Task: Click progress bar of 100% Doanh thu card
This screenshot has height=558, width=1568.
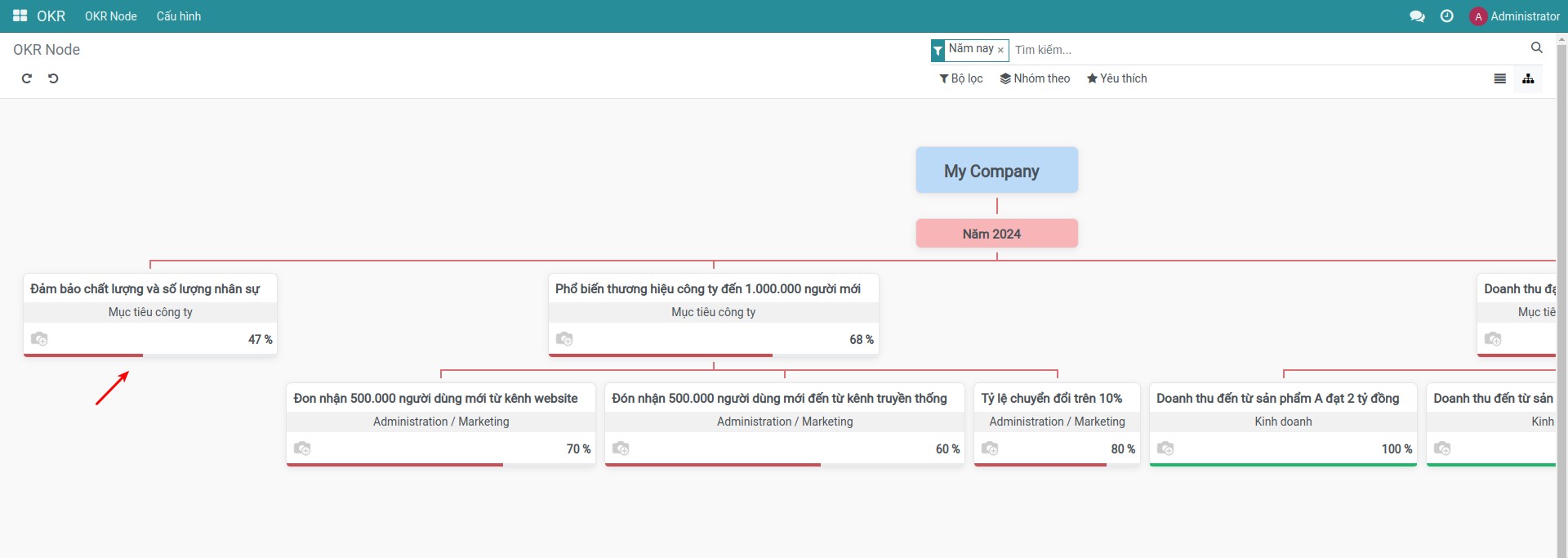Action: point(1282,464)
